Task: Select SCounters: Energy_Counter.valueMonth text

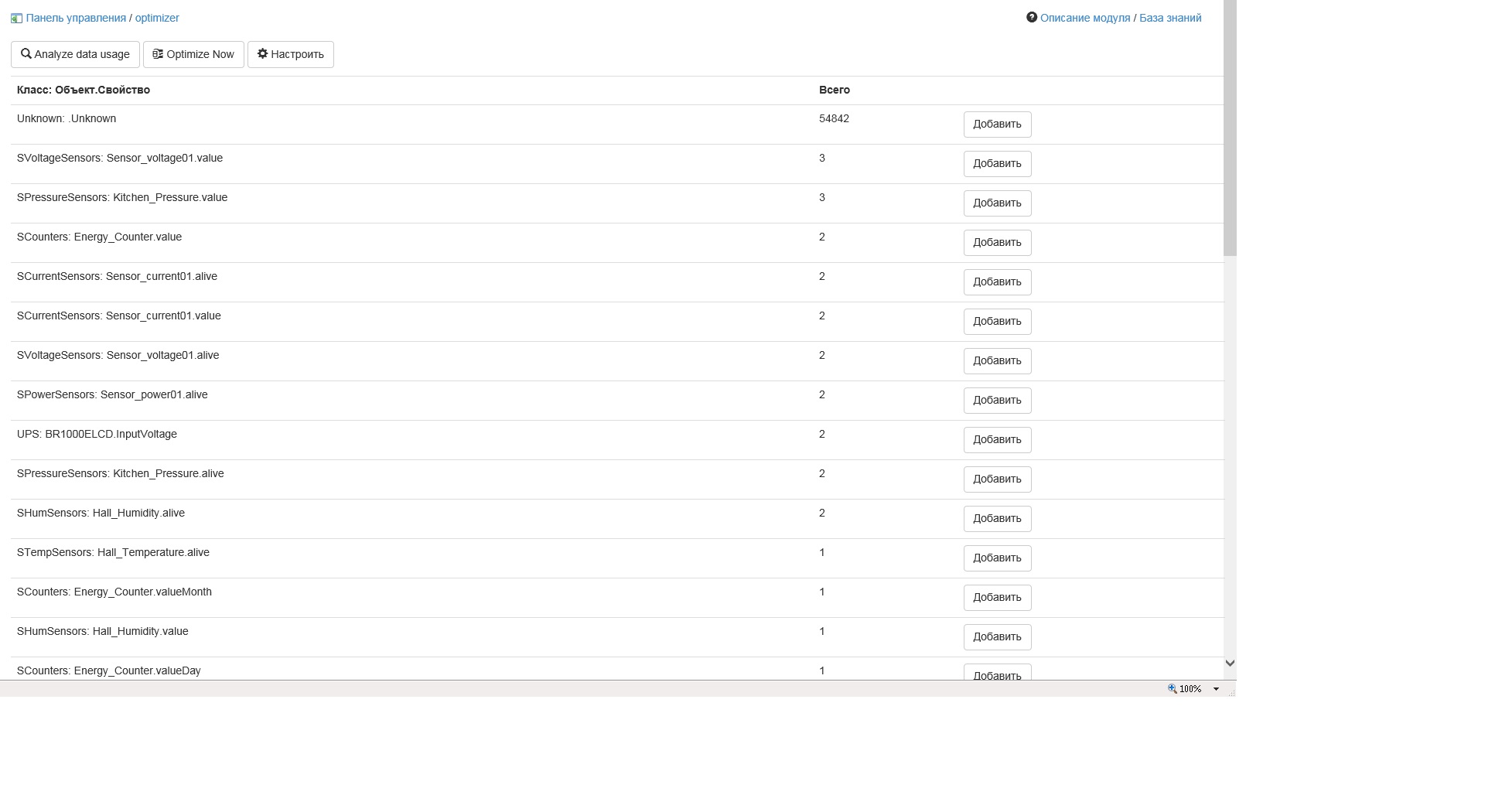Action: pyautogui.click(x=114, y=592)
